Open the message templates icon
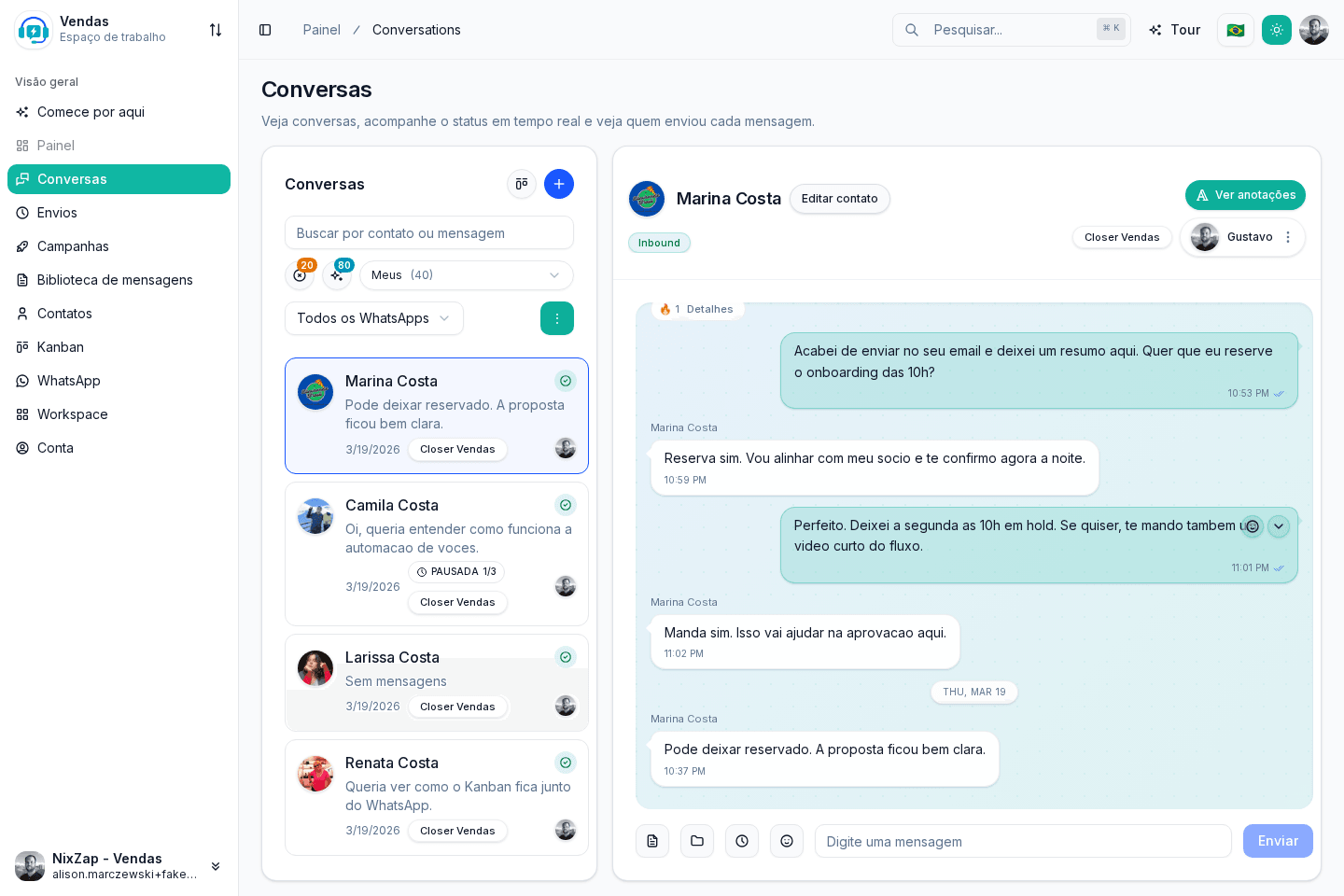This screenshot has height=896, width=1344. 652,841
